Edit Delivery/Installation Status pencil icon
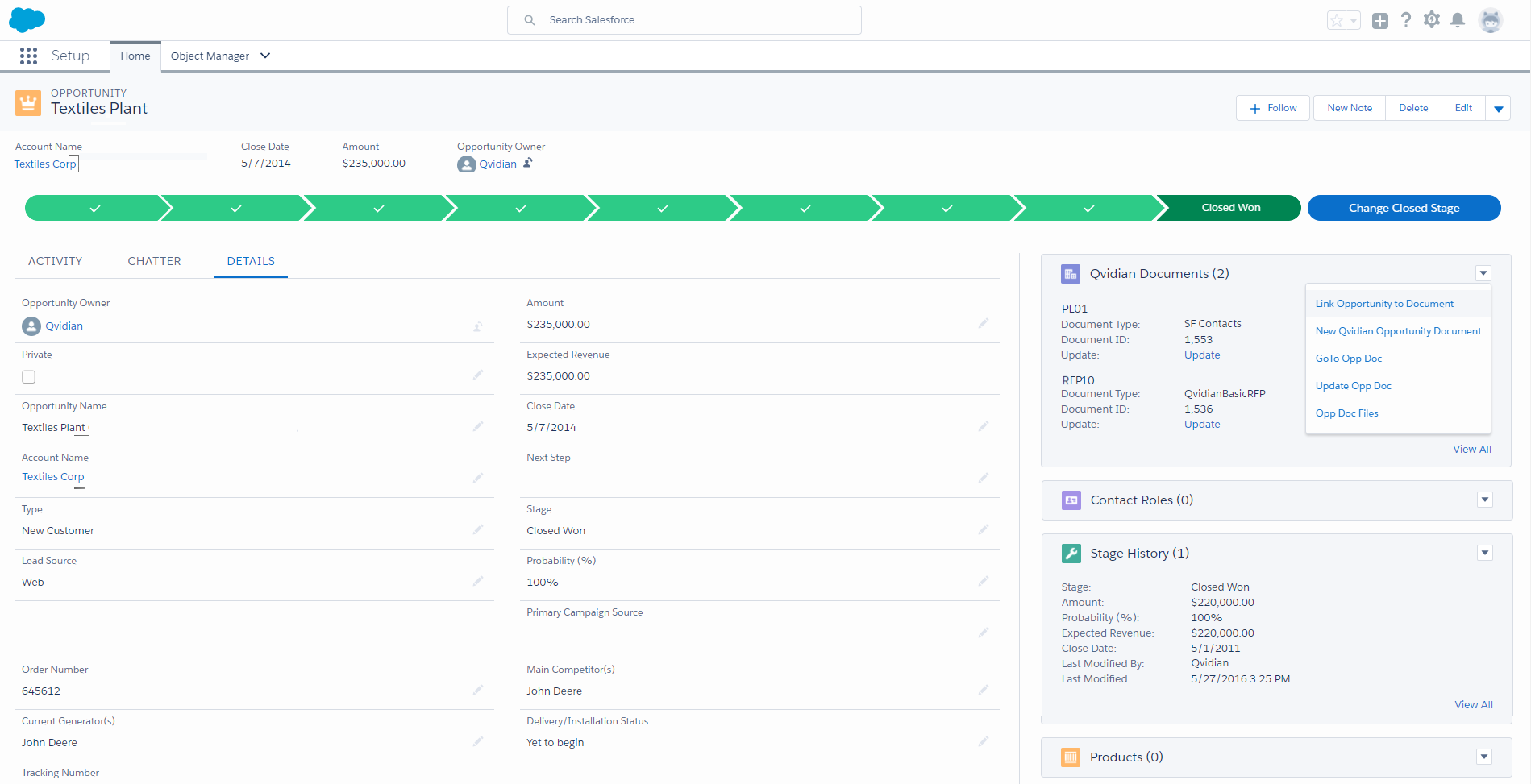Screen dimensions: 1531x784 (984, 741)
